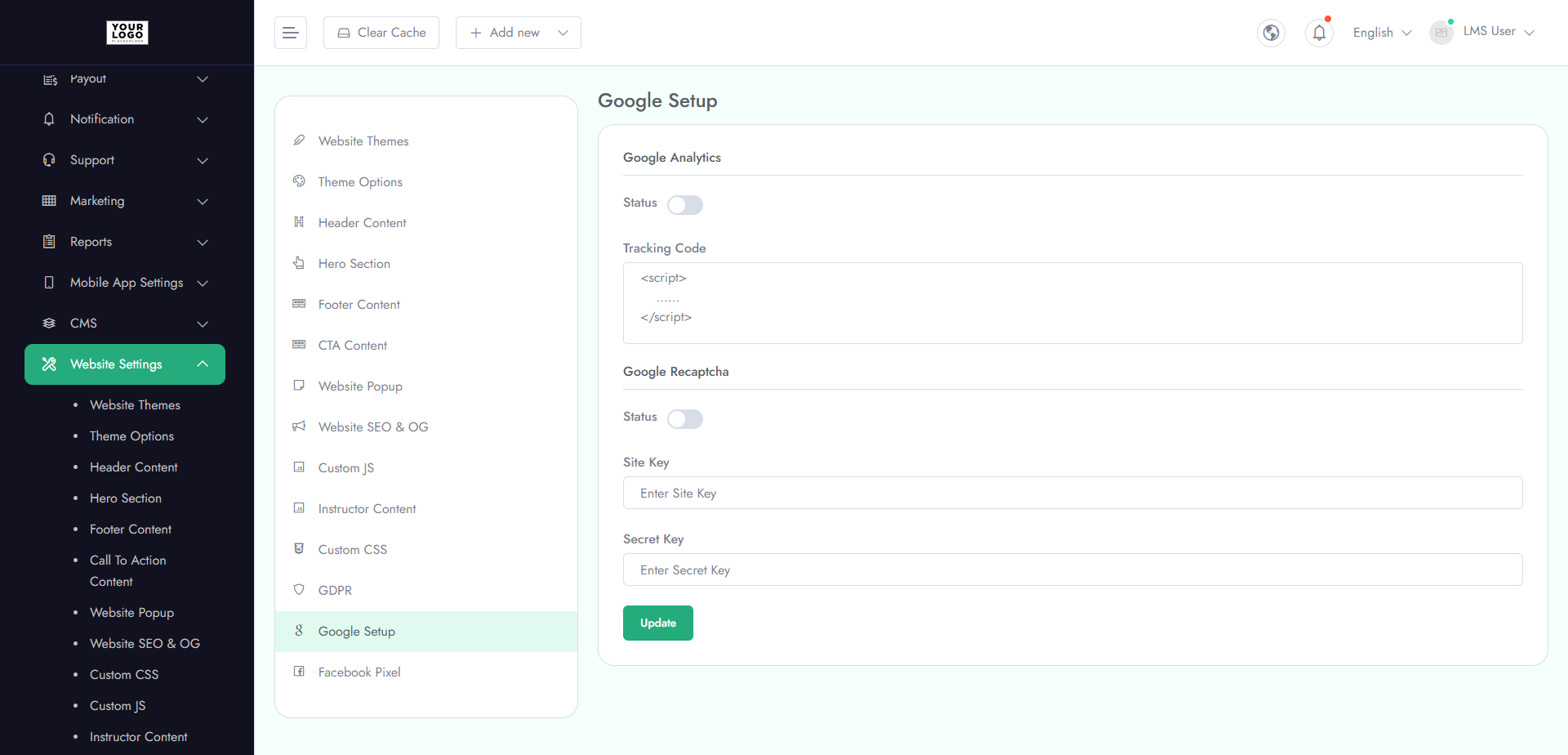Screen dimensions: 1568x755
Task: Click the icon beside Header Content
Action: coord(299,222)
